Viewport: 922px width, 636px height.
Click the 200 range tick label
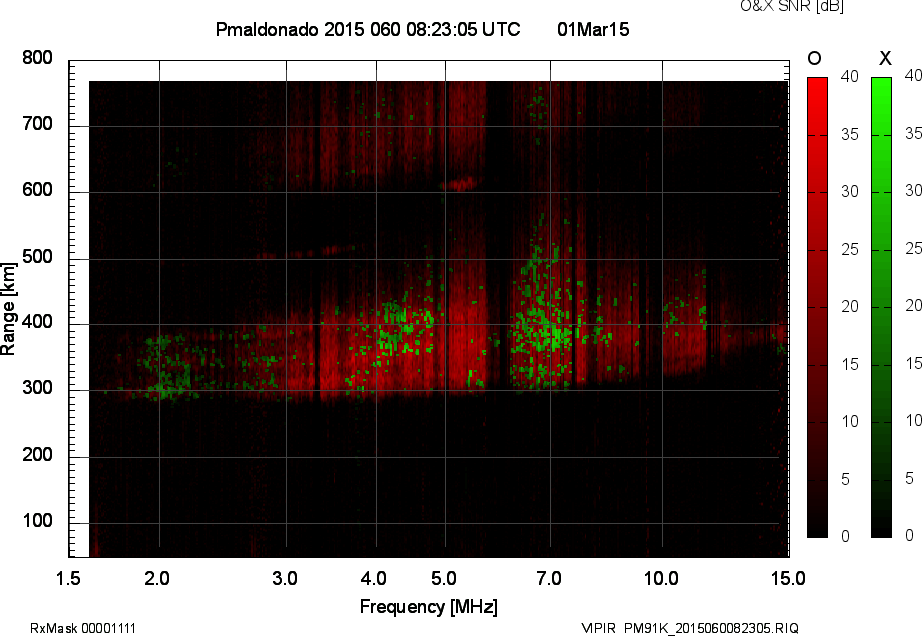[x=37, y=454]
